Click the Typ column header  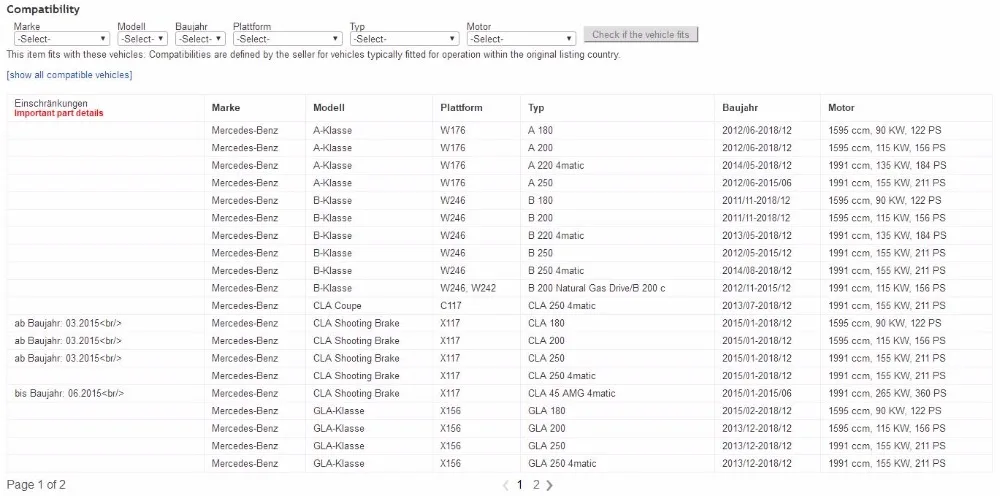536,108
